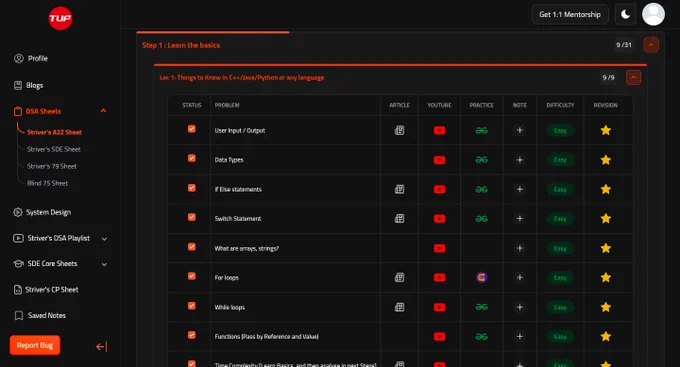Select Striver's 79 Sheet
The width and height of the screenshot is (680, 367).
(x=52, y=166)
